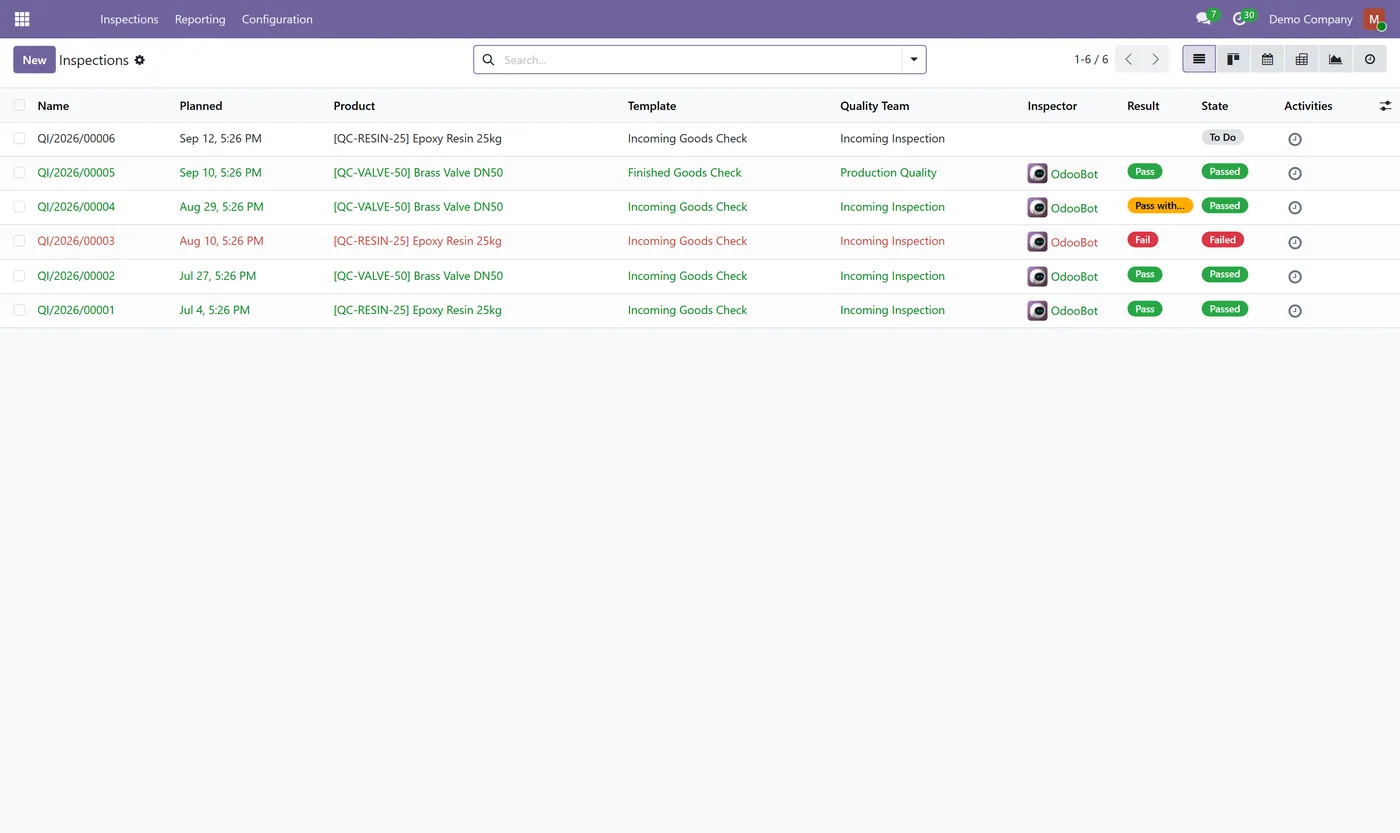Go to next page of records
This screenshot has width=1400, height=833.
pos(1155,59)
